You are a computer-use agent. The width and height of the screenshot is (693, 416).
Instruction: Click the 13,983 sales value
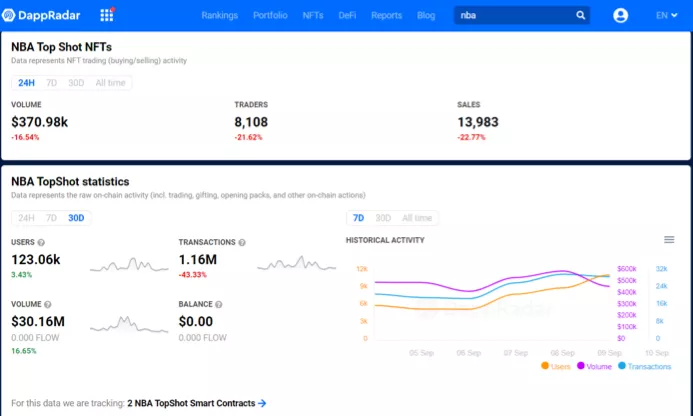[478, 122]
